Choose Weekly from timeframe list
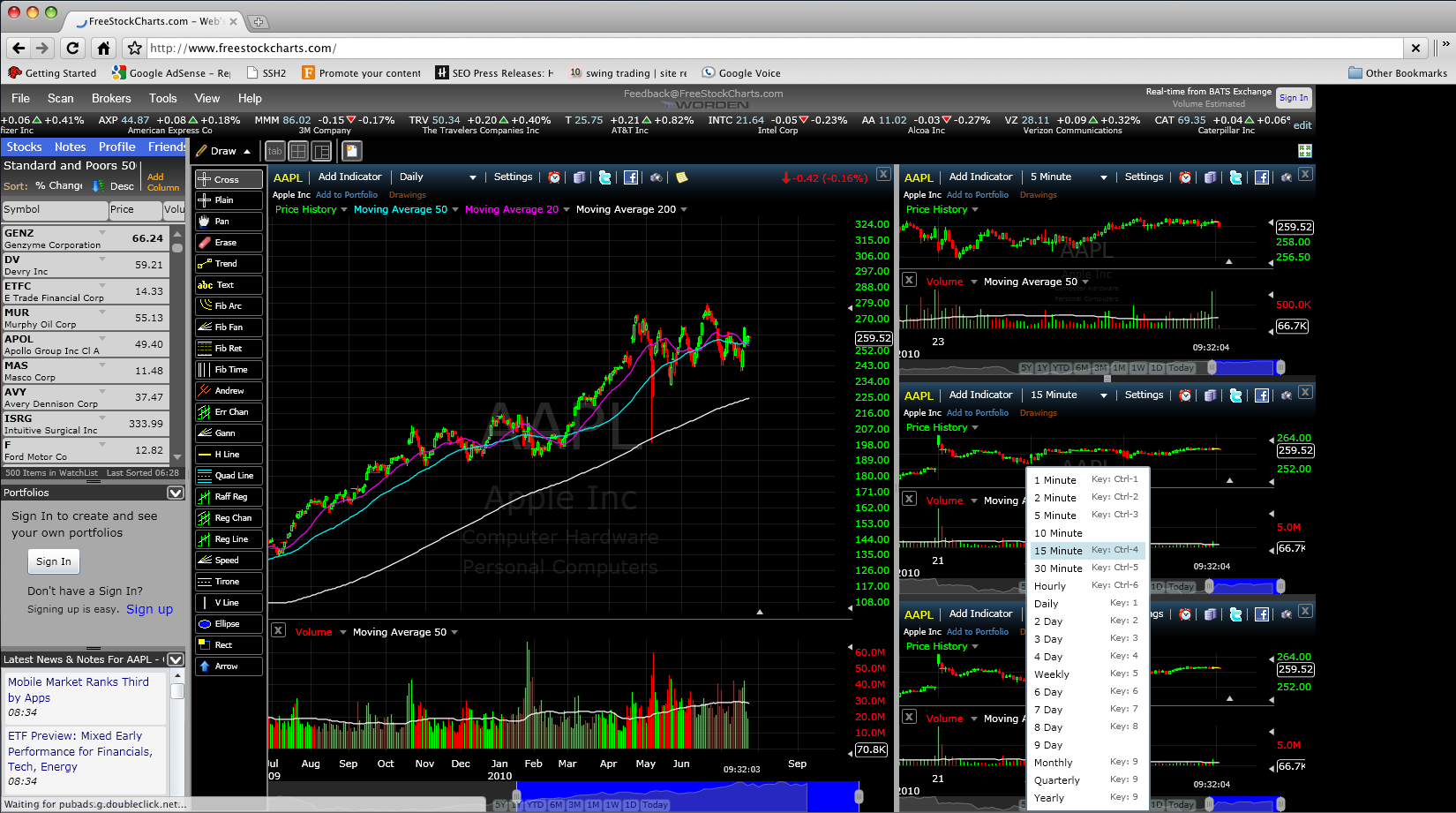 click(x=1087, y=674)
